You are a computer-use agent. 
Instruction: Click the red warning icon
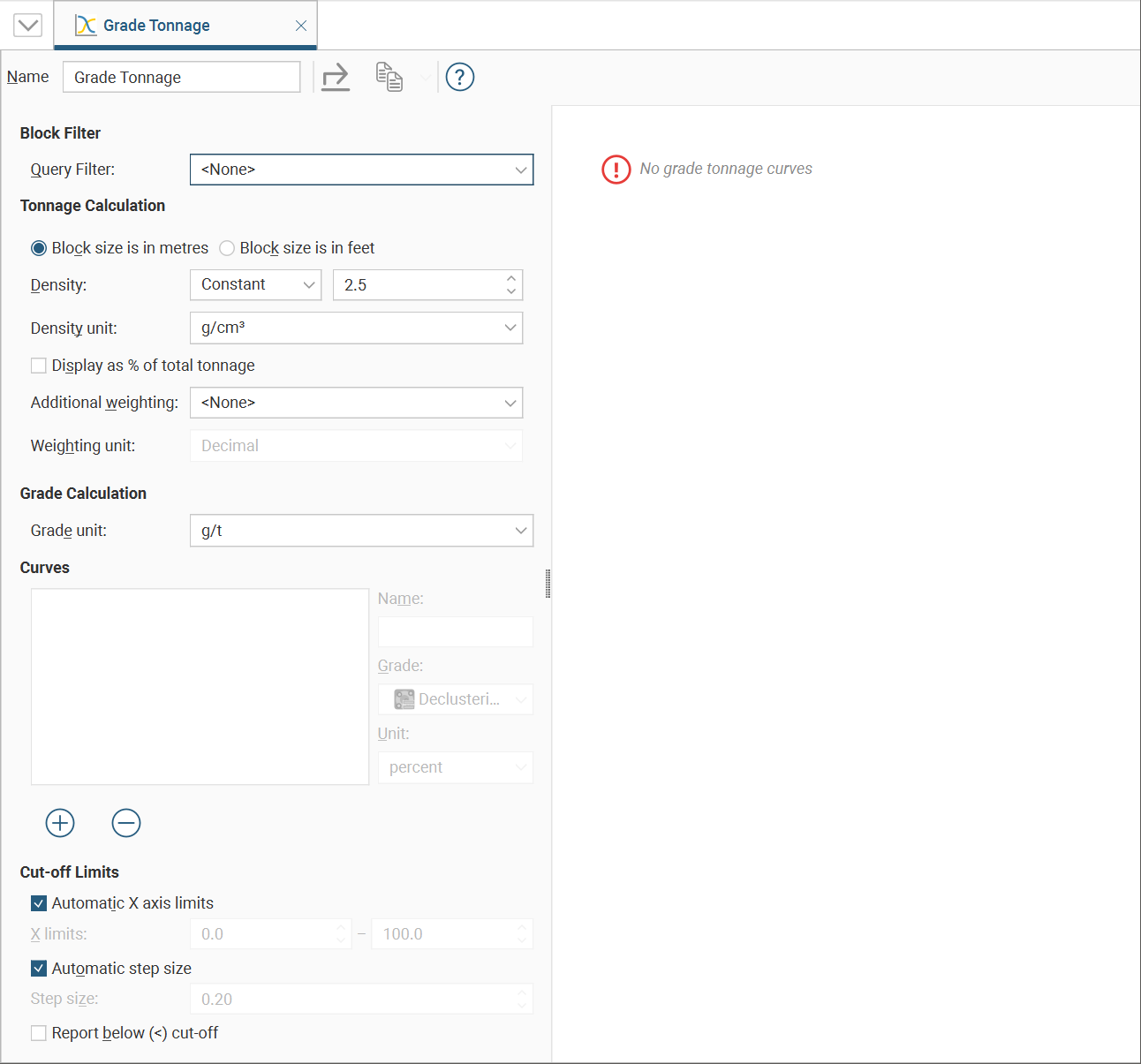(x=616, y=169)
